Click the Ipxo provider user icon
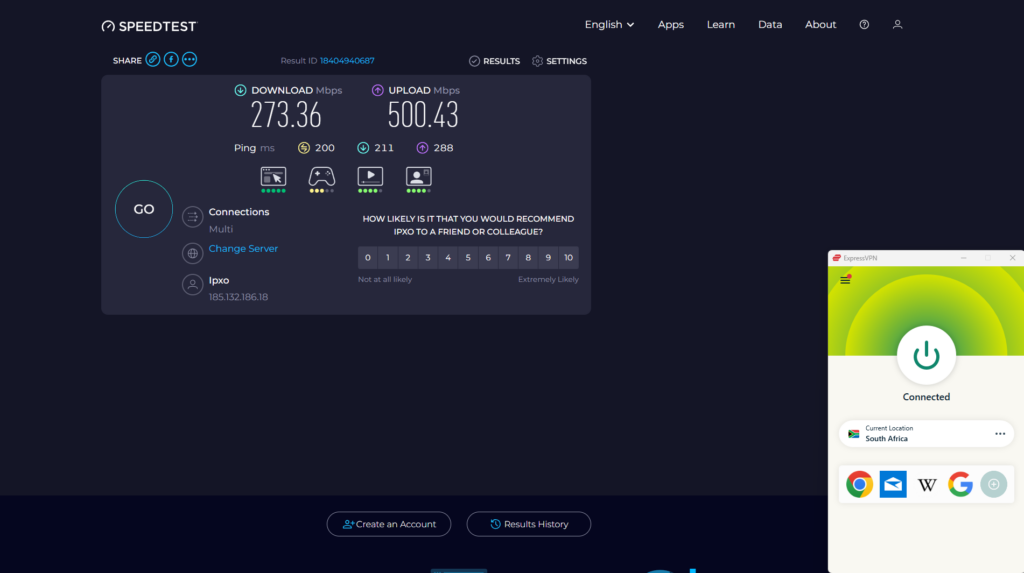The height and width of the screenshot is (573, 1024). [x=192, y=285]
